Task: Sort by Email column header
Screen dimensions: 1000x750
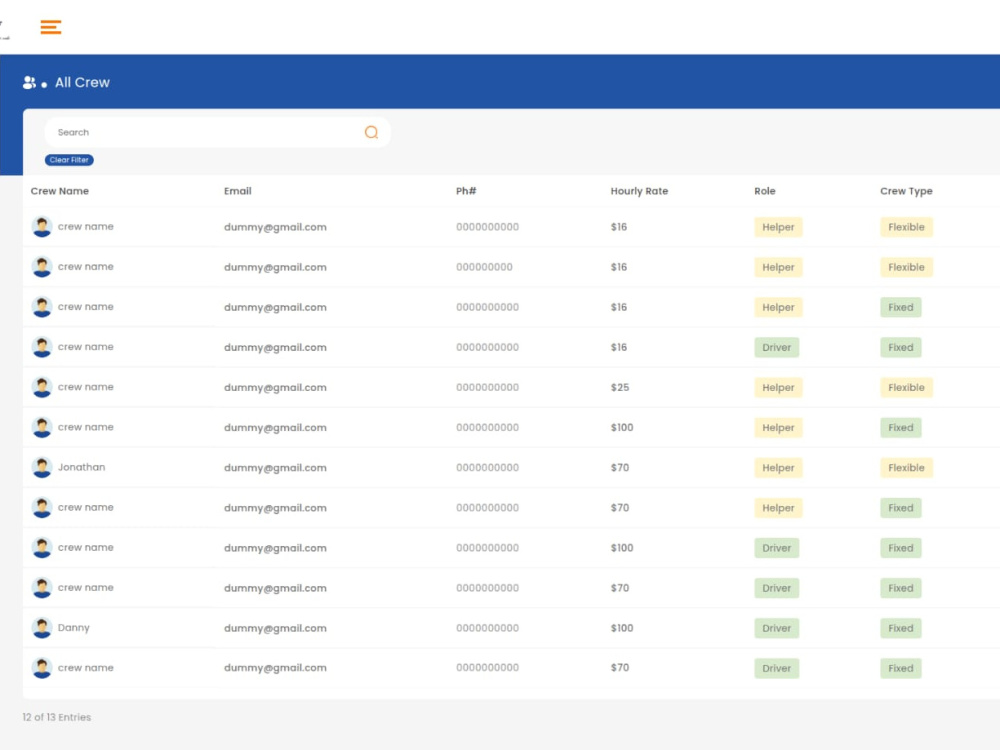Action: point(238,191)
